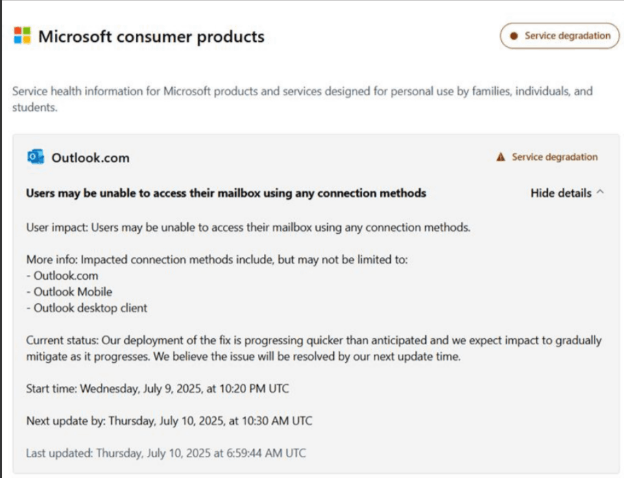
Task: Click the Service degradation pill button at top
Action: [x=559, y=36]
